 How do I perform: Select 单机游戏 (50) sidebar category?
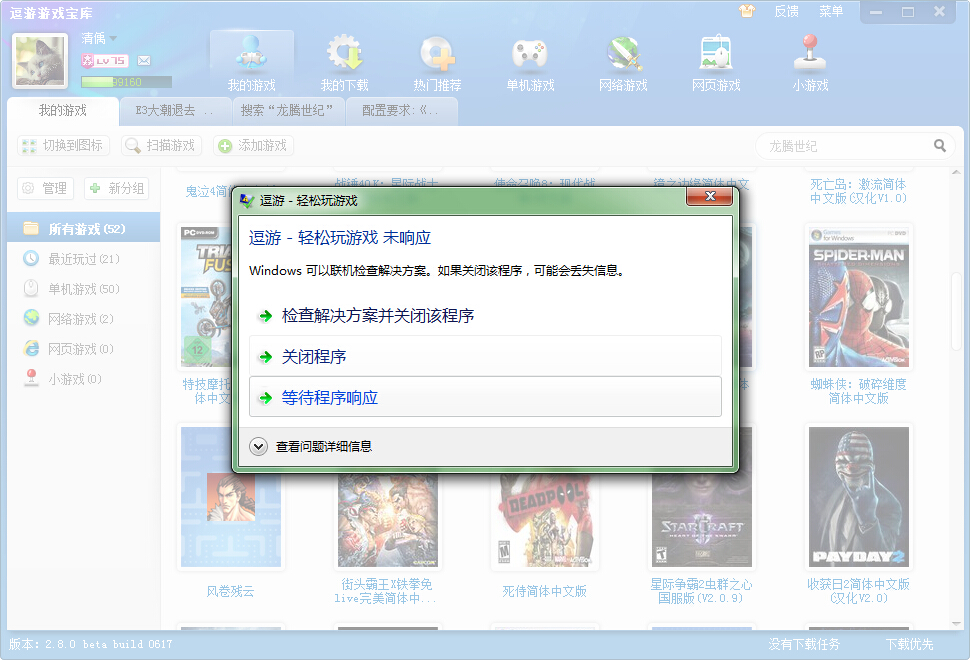pos(84,288)
